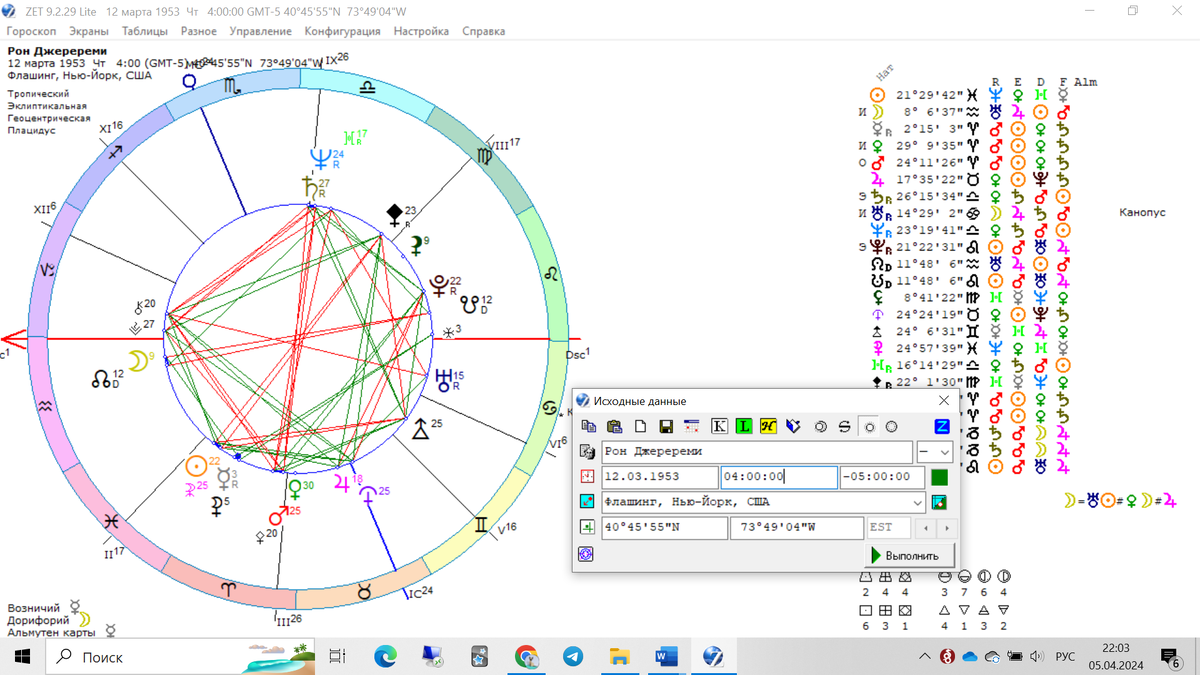Click the Канопус star label
Screen dimensions: 1200x675
click(1142, 213)
